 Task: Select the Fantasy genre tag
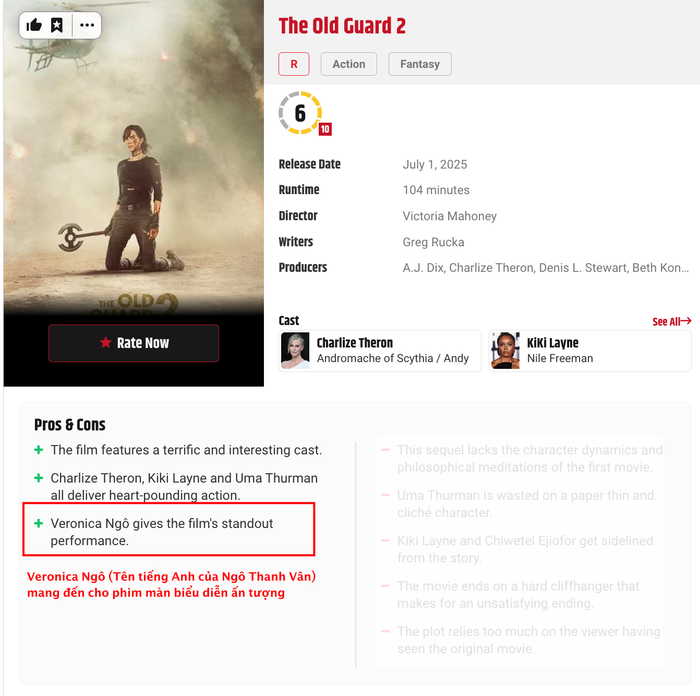(420, 64)
